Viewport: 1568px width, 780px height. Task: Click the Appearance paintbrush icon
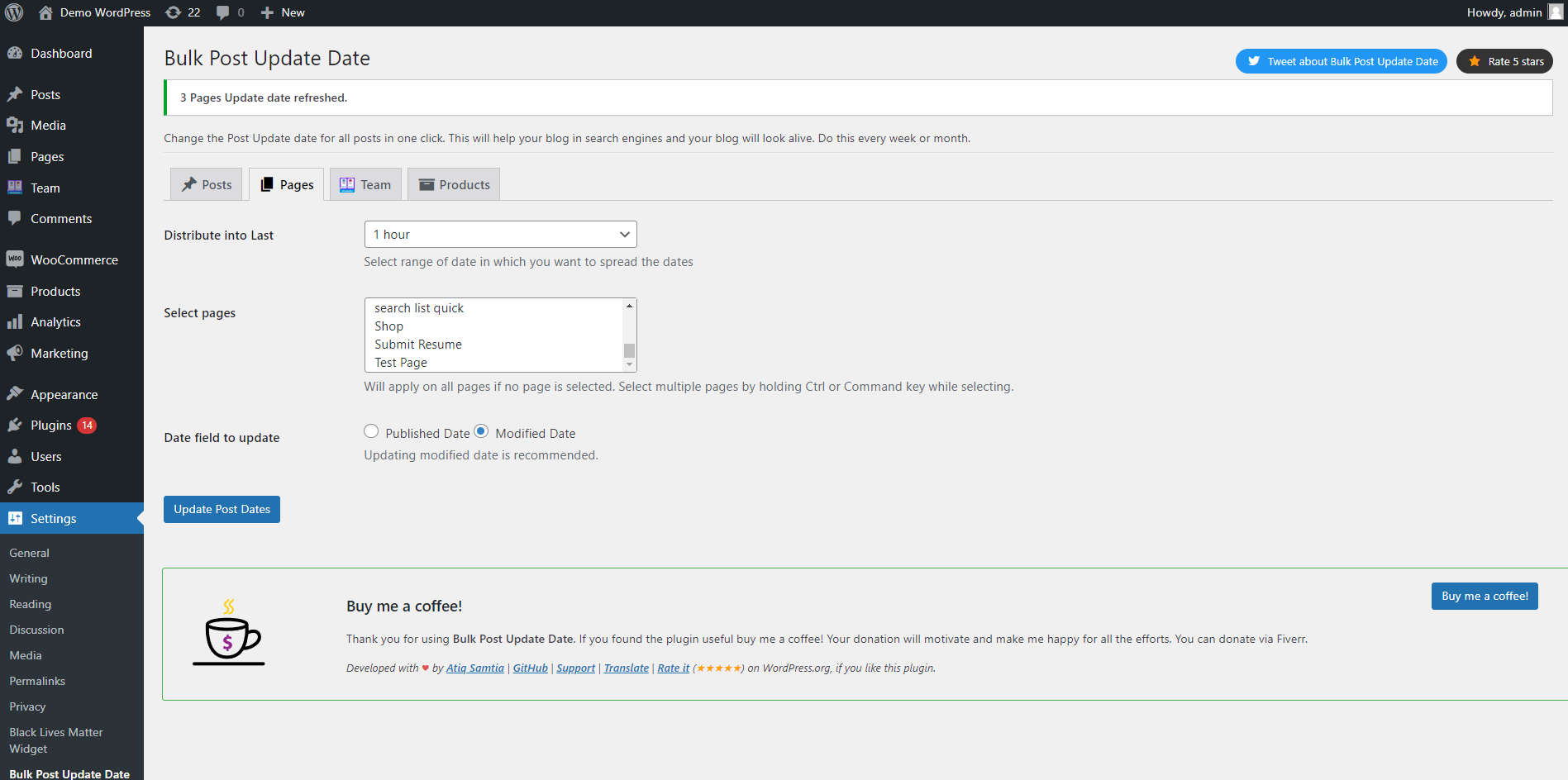coord(15,394)
